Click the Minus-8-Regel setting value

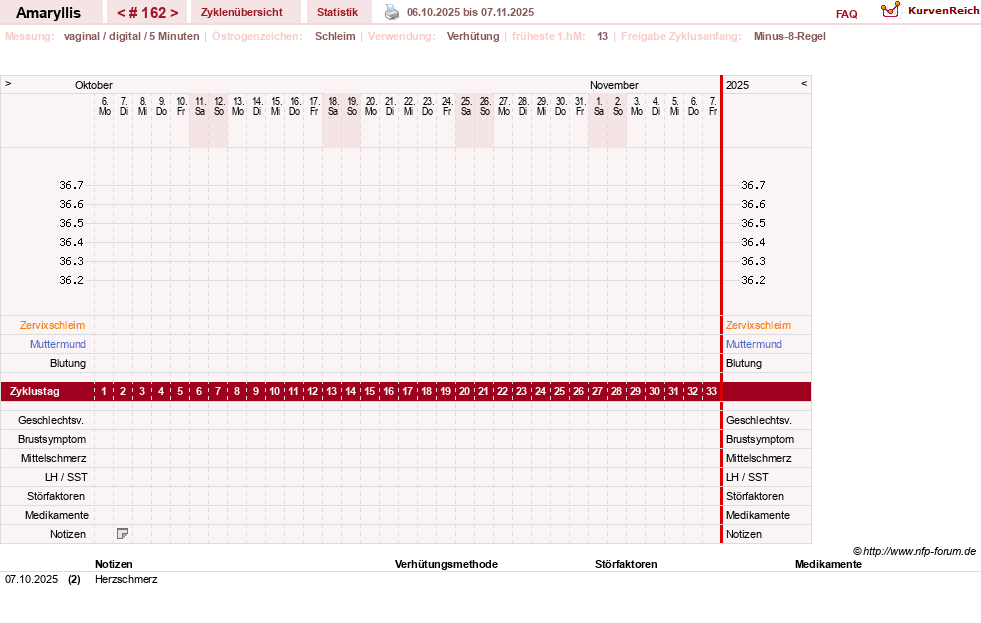[x=790, y=36]
